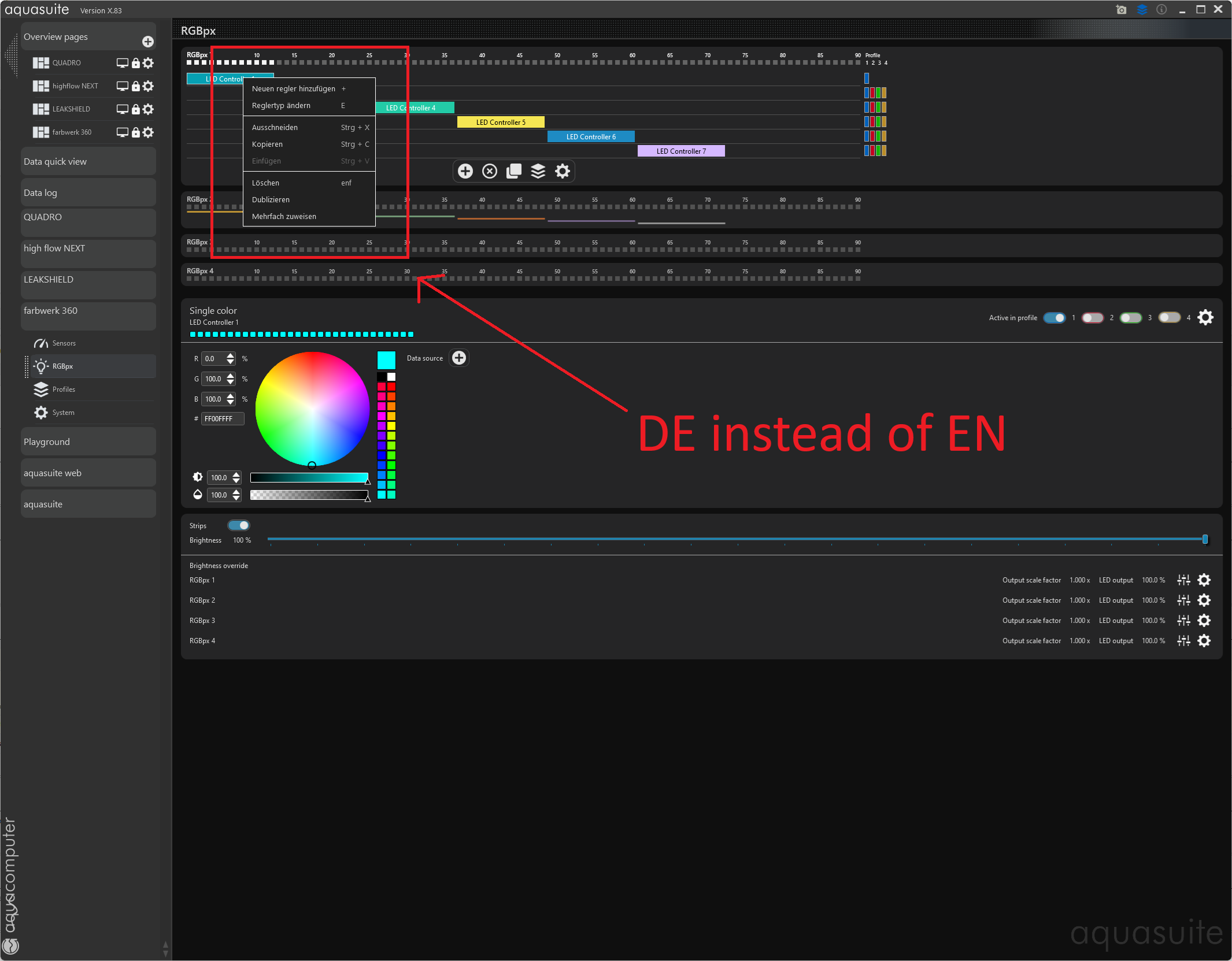Select Kopieren in the context menu
The image size is (1232, 961).
click(x=268, y=144)
